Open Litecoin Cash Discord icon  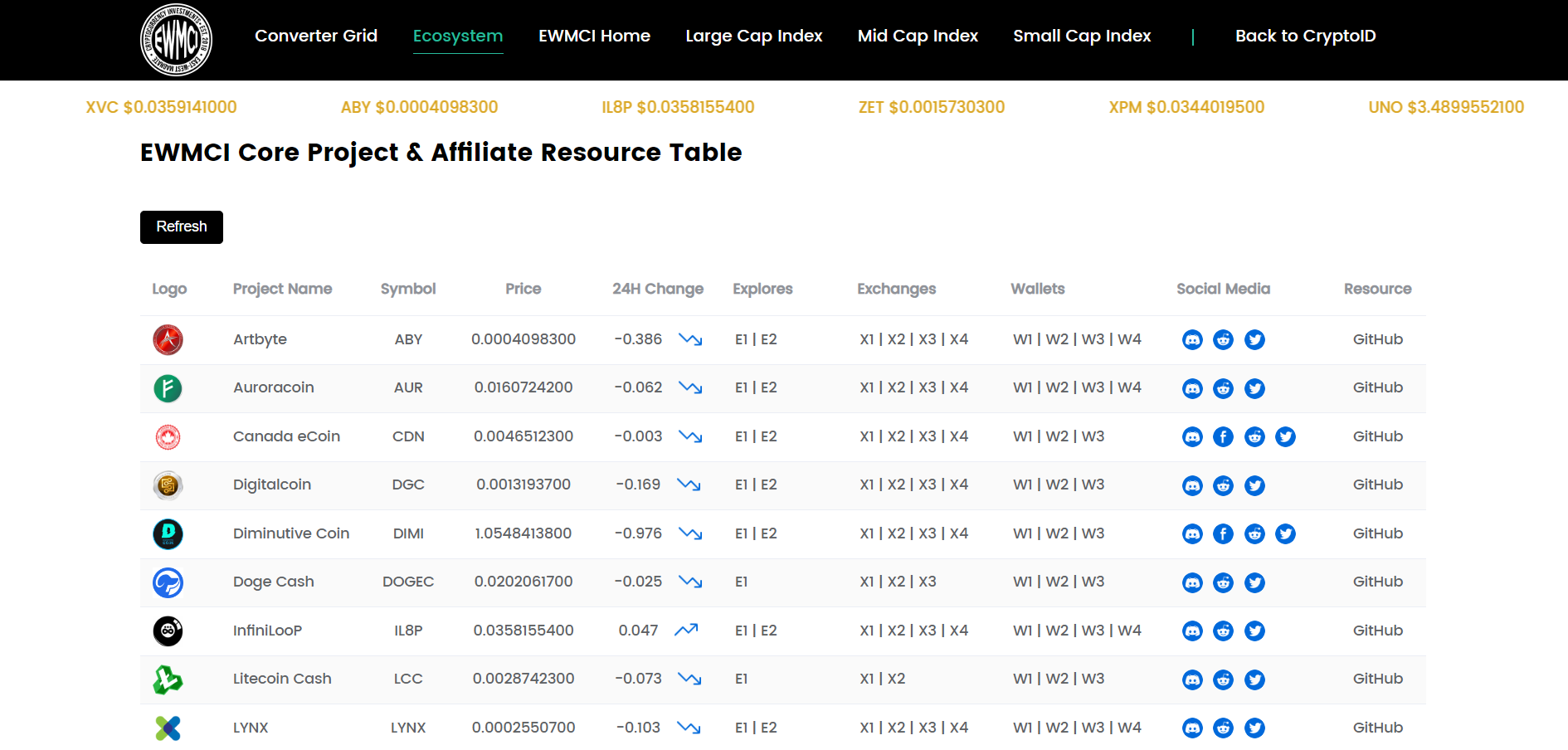1192,679
